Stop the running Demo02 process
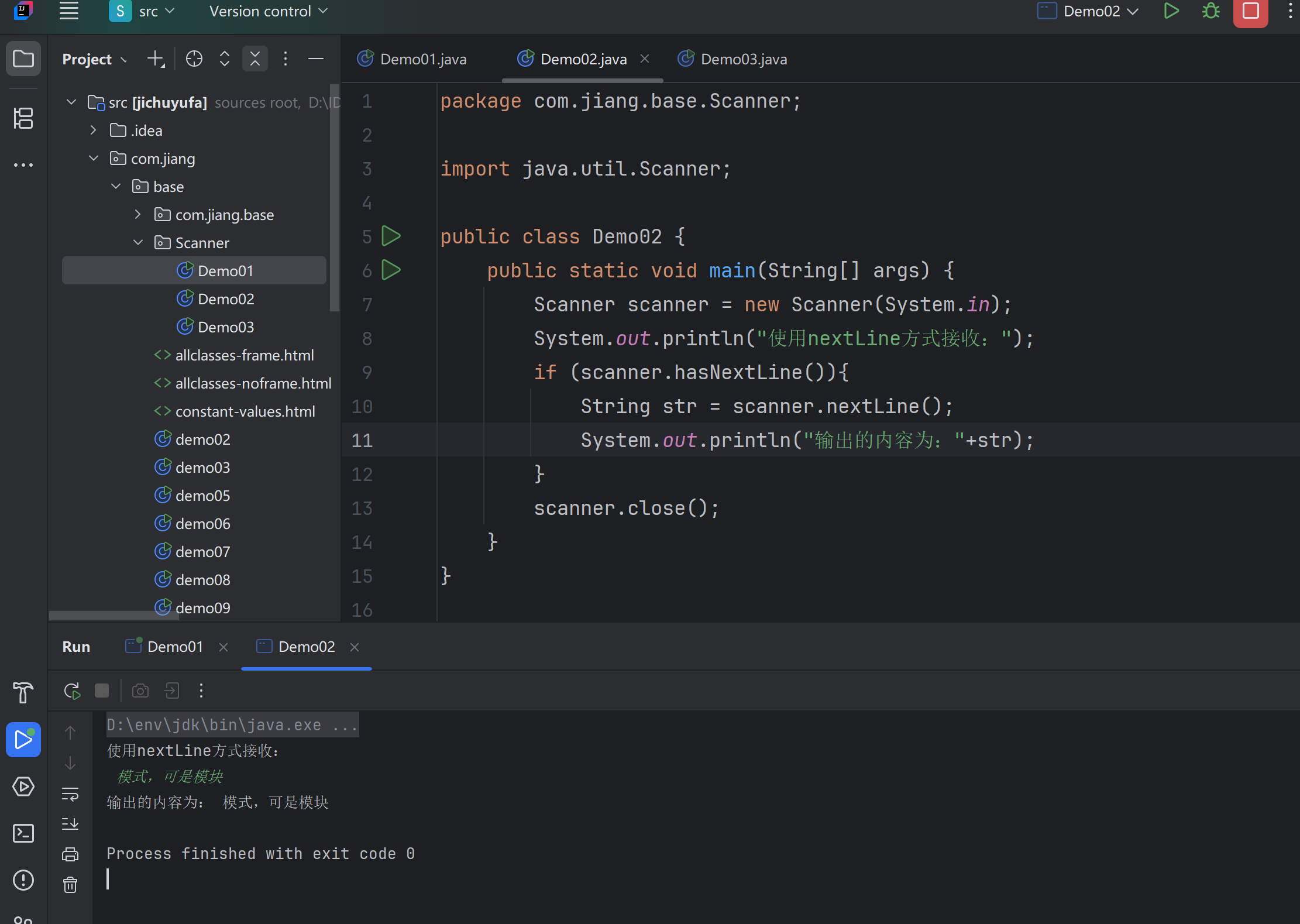 (1250, 11)
